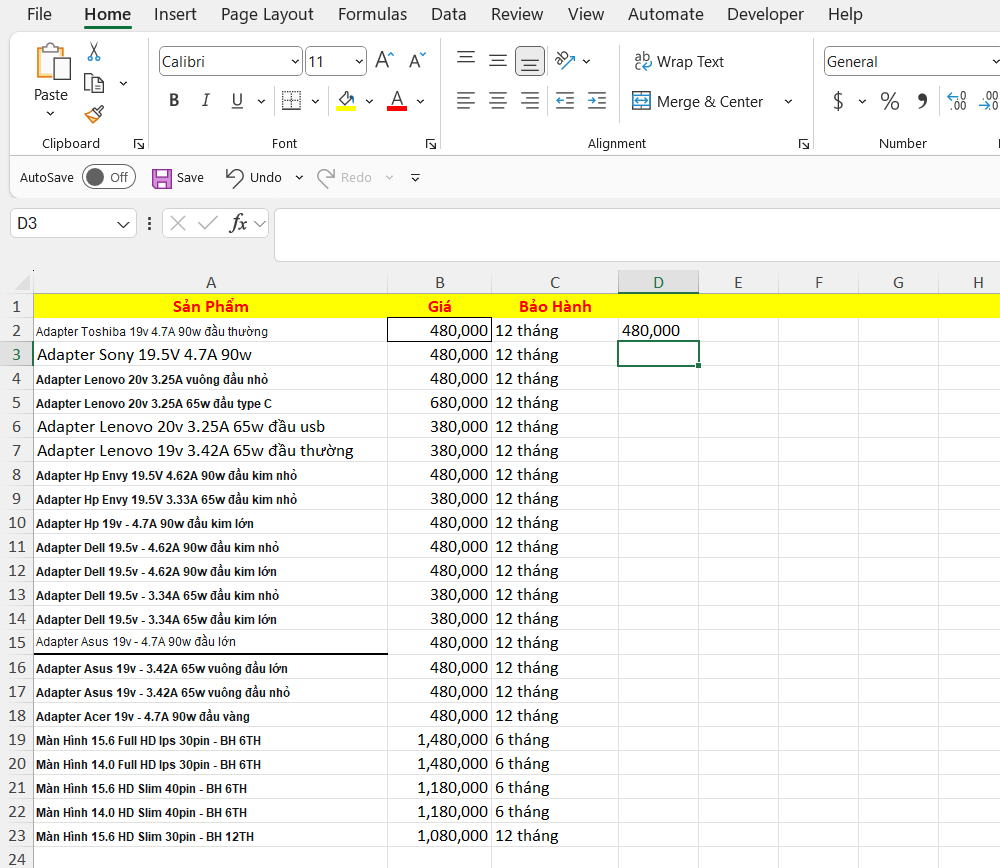Switch to the Formulas tab

pyautogui.click(x=372, y=14)
